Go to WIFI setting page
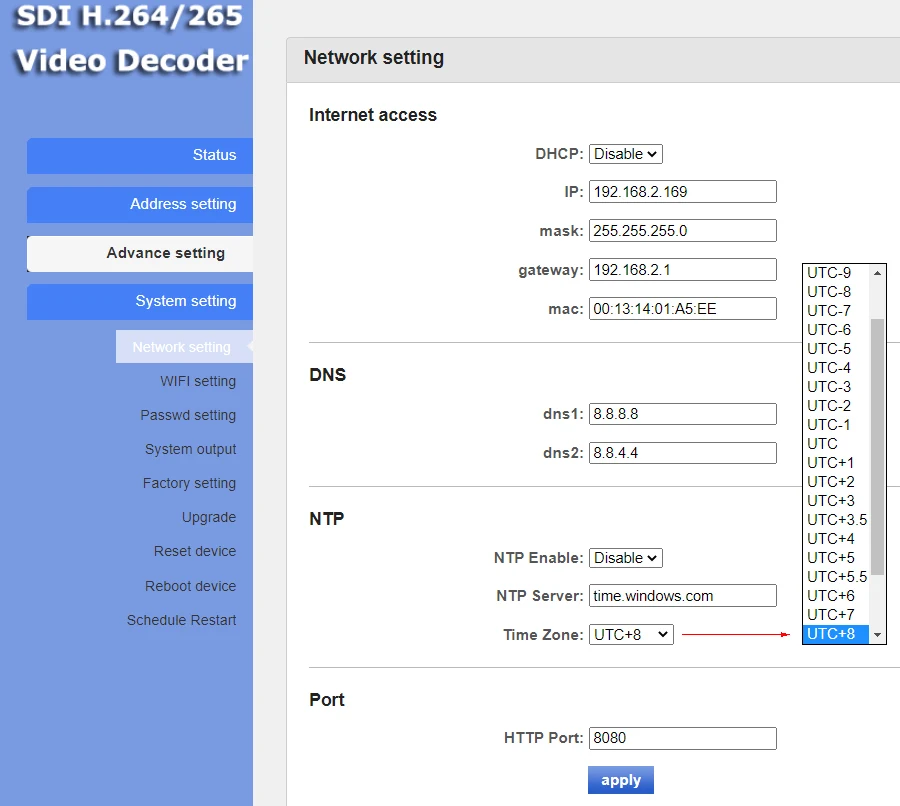 pos(198,381)
